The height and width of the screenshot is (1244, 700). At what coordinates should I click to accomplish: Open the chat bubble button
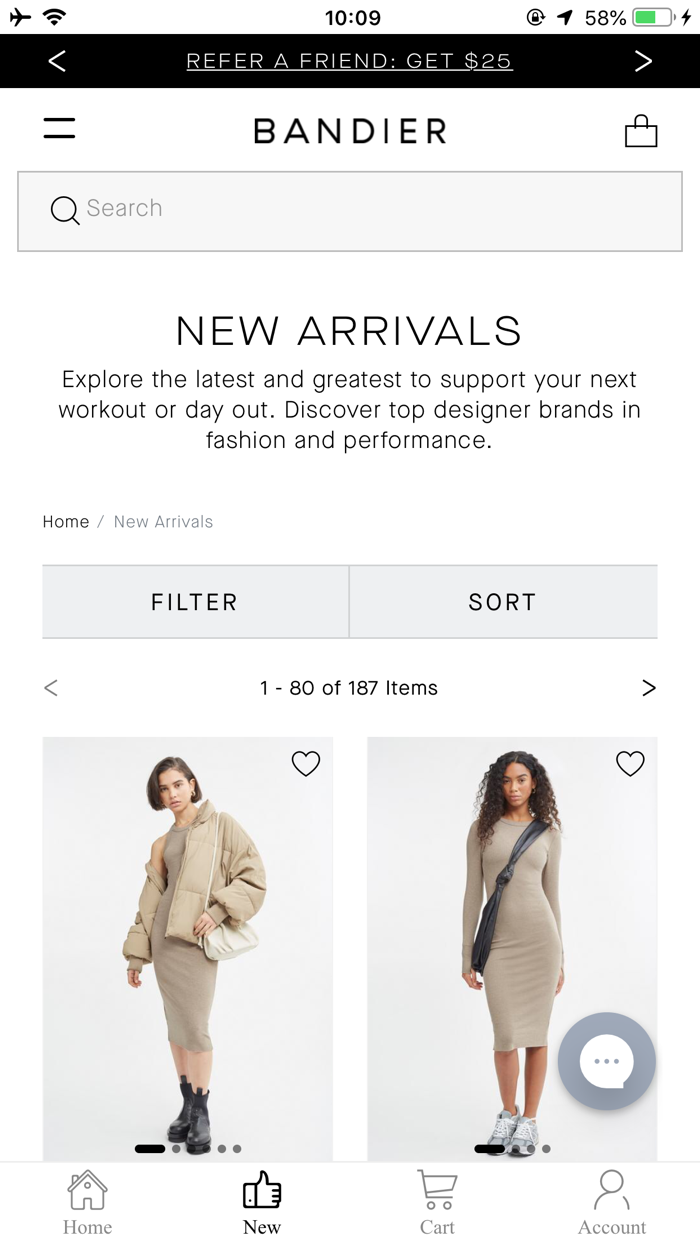click(x=607, y=1061)
